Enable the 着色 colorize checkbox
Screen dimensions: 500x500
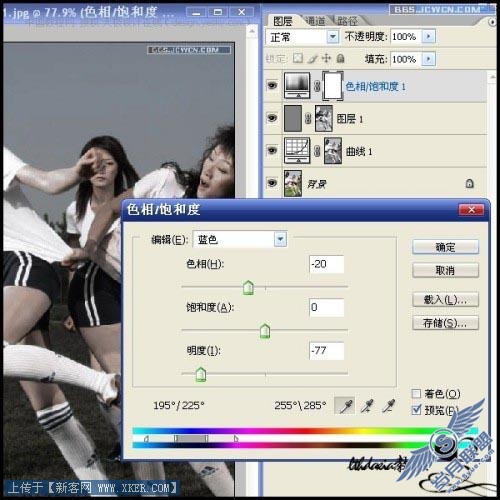click(416, 394)
